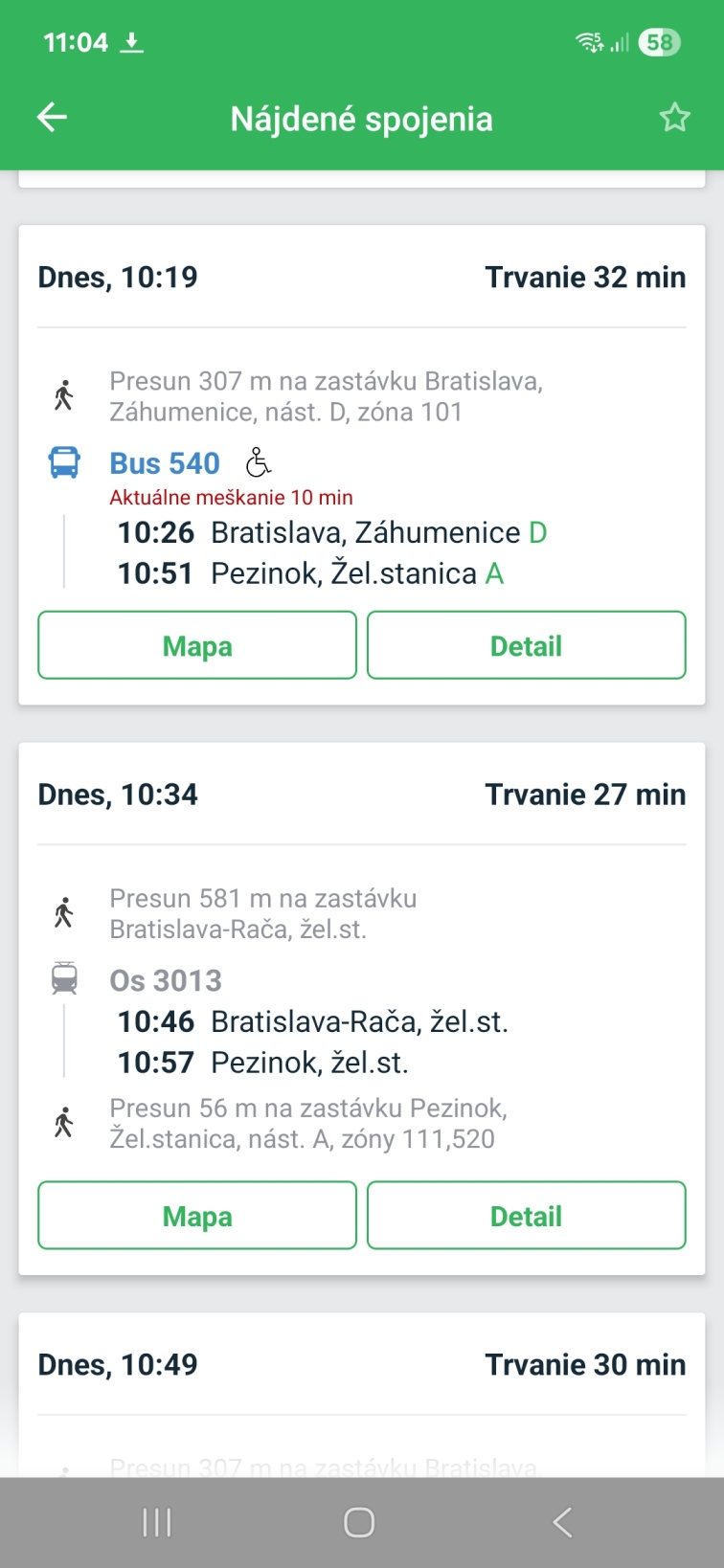Image resolution: width=724 pixels, height=1568 pixels.
Task: Tap the back arrow in header
Action: coord(52,118)
